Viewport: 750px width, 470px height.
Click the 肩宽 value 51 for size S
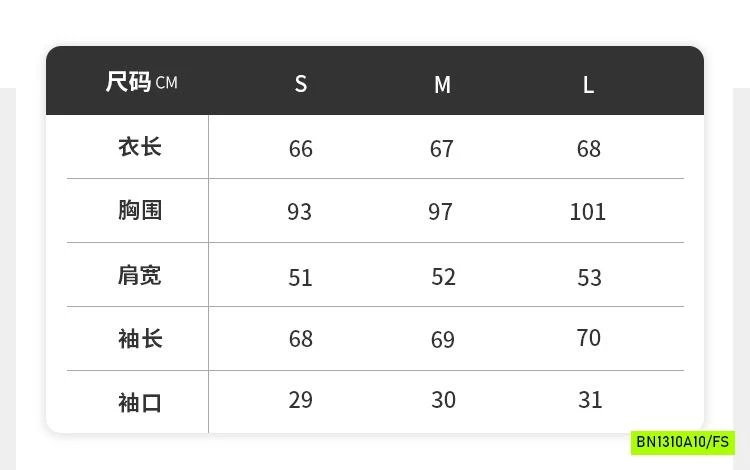(x=301, y=277)
